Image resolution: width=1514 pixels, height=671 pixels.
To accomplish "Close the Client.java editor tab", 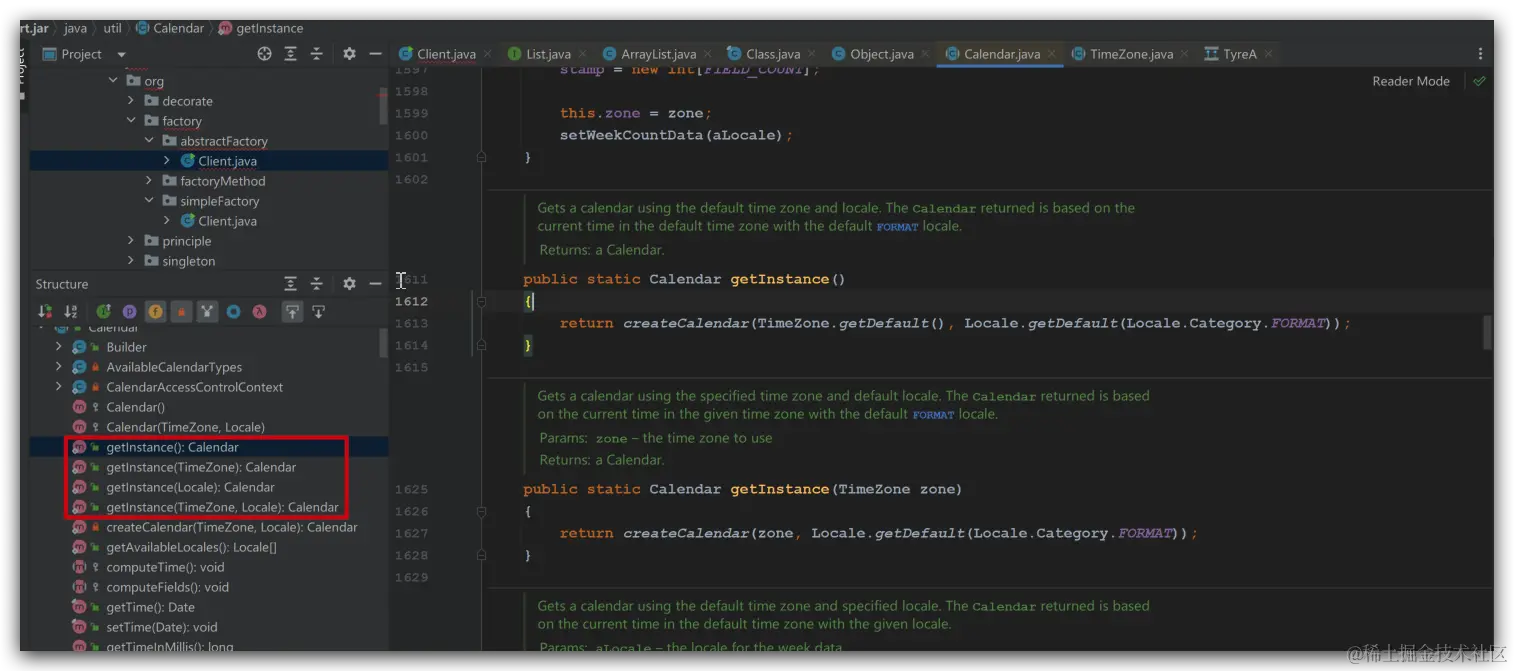I will [487, 54].
